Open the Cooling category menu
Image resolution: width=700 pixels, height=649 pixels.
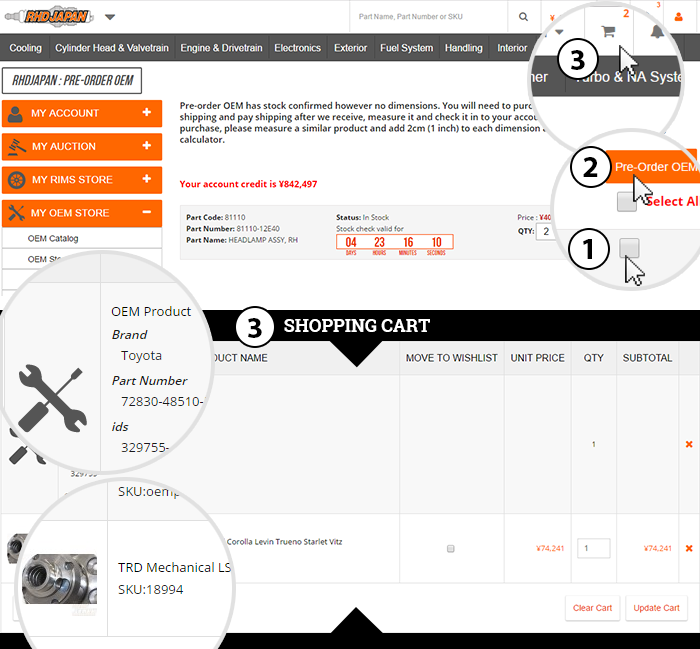[25, 48]
